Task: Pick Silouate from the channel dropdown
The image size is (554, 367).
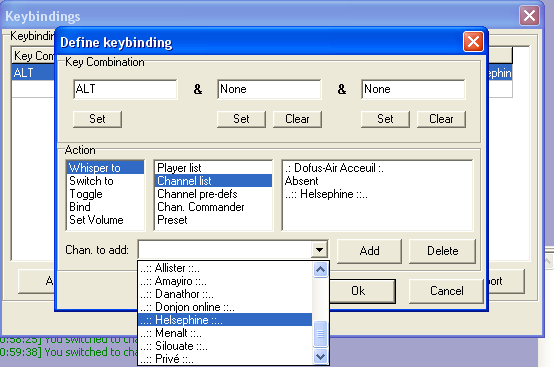Action: point(225,346)
